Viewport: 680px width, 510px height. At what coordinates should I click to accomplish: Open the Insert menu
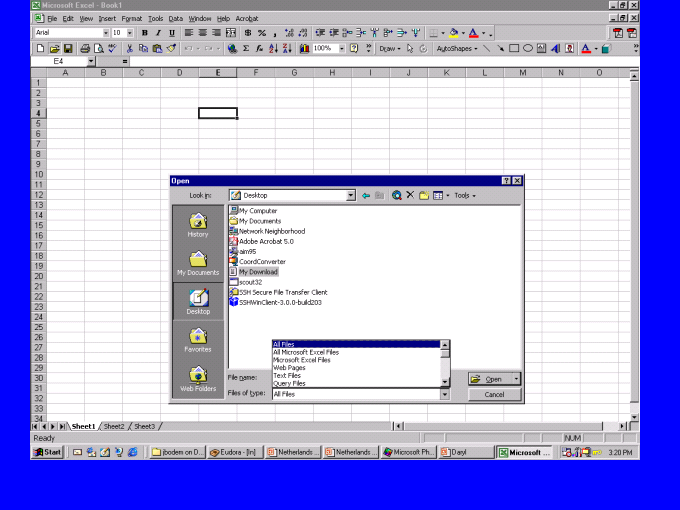pos(107,19)
